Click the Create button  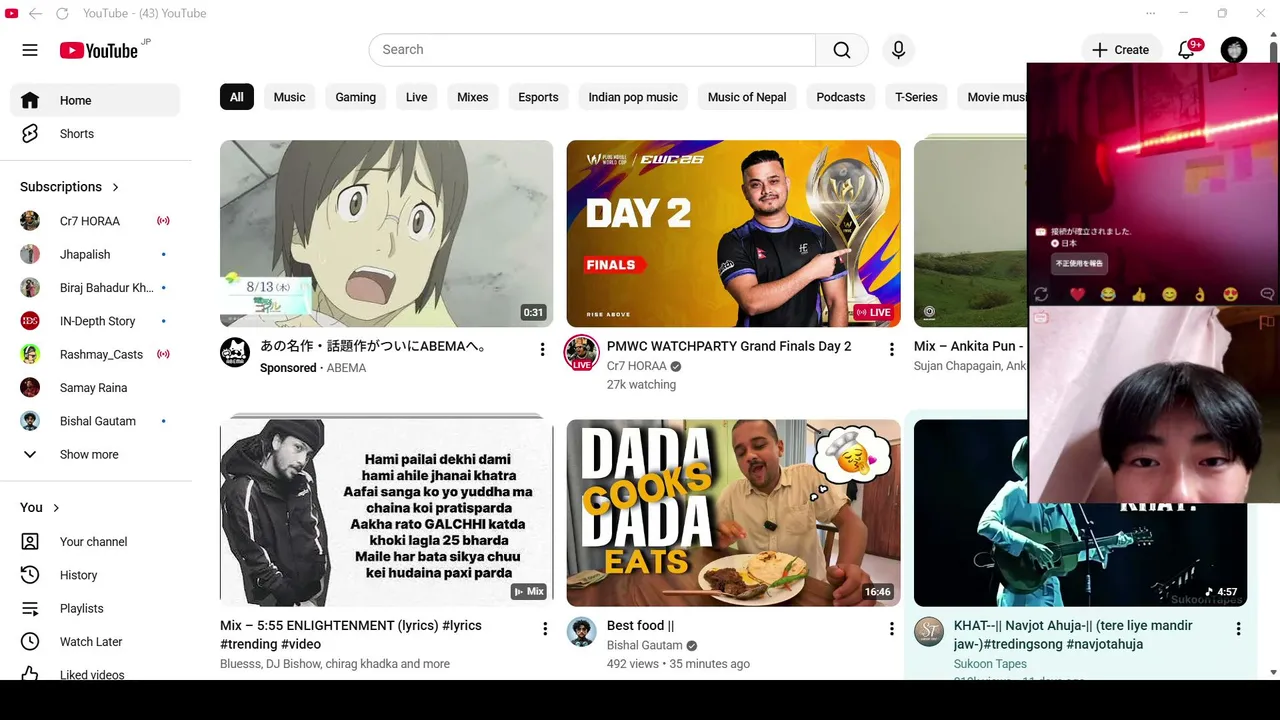point(1120,50)
